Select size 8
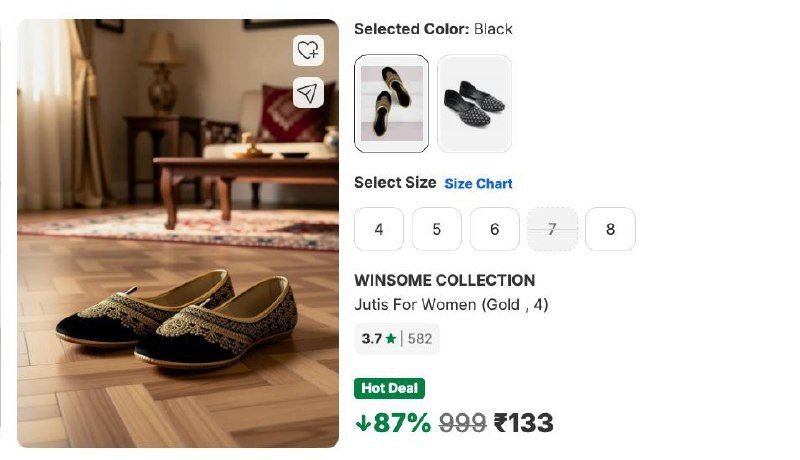The height and width of the screenshot is (460, 800). 610,229
